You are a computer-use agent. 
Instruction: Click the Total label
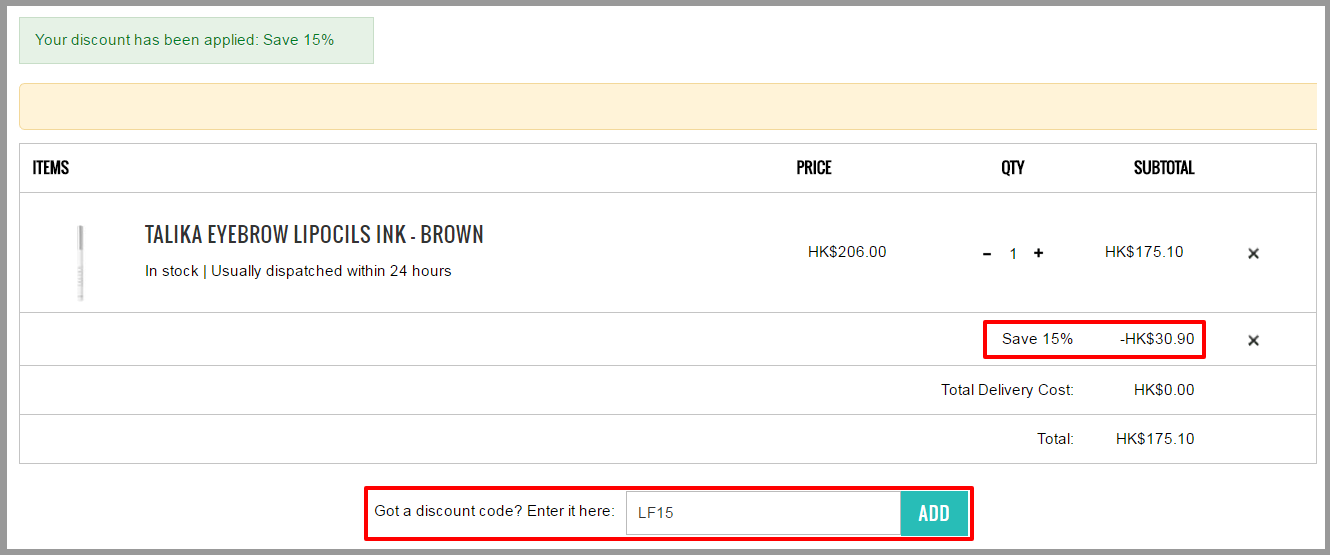coord(1055,439)
